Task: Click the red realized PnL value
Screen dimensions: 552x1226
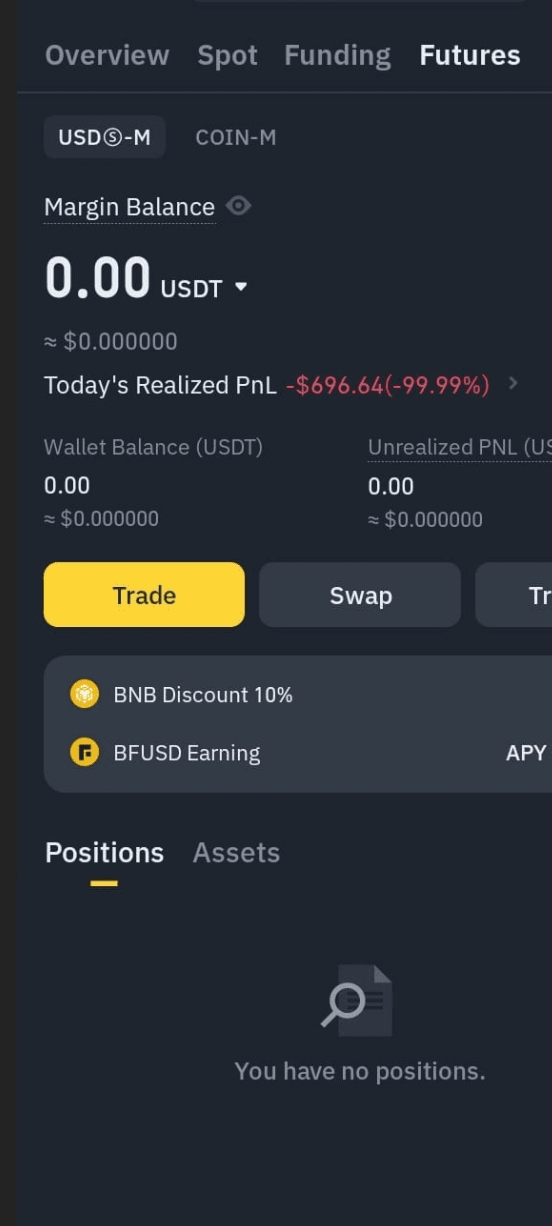Action: [388, 385]
